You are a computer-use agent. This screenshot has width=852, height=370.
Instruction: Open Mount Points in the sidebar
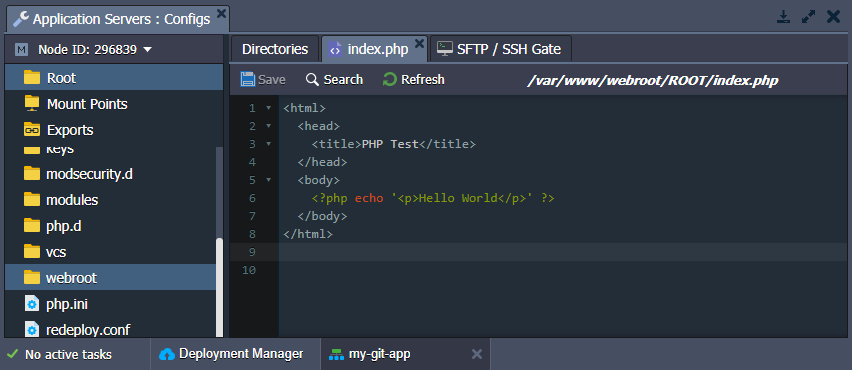(x=114, y=104)
